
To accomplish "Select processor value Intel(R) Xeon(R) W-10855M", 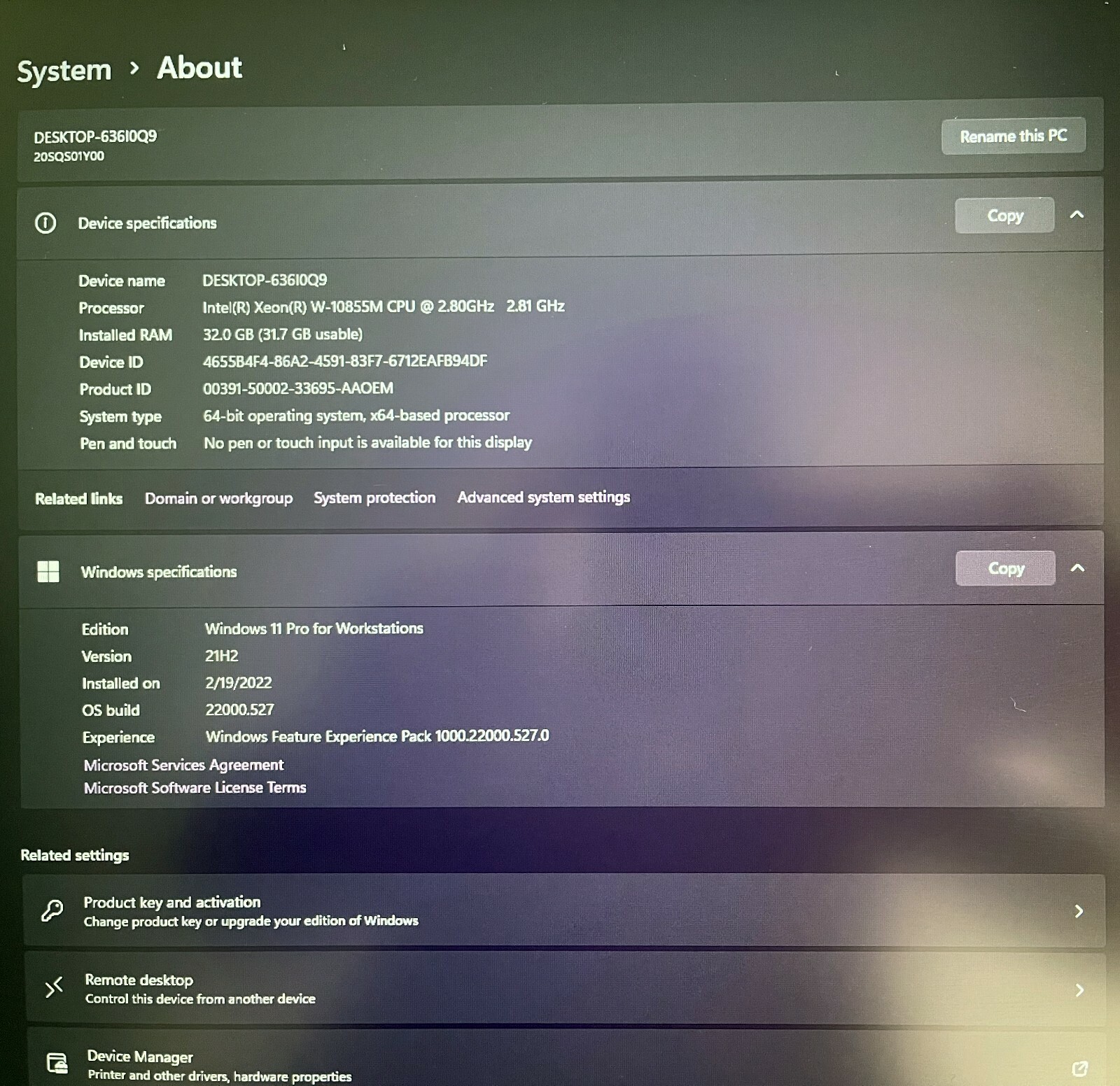I will click(x=383, y=306).
